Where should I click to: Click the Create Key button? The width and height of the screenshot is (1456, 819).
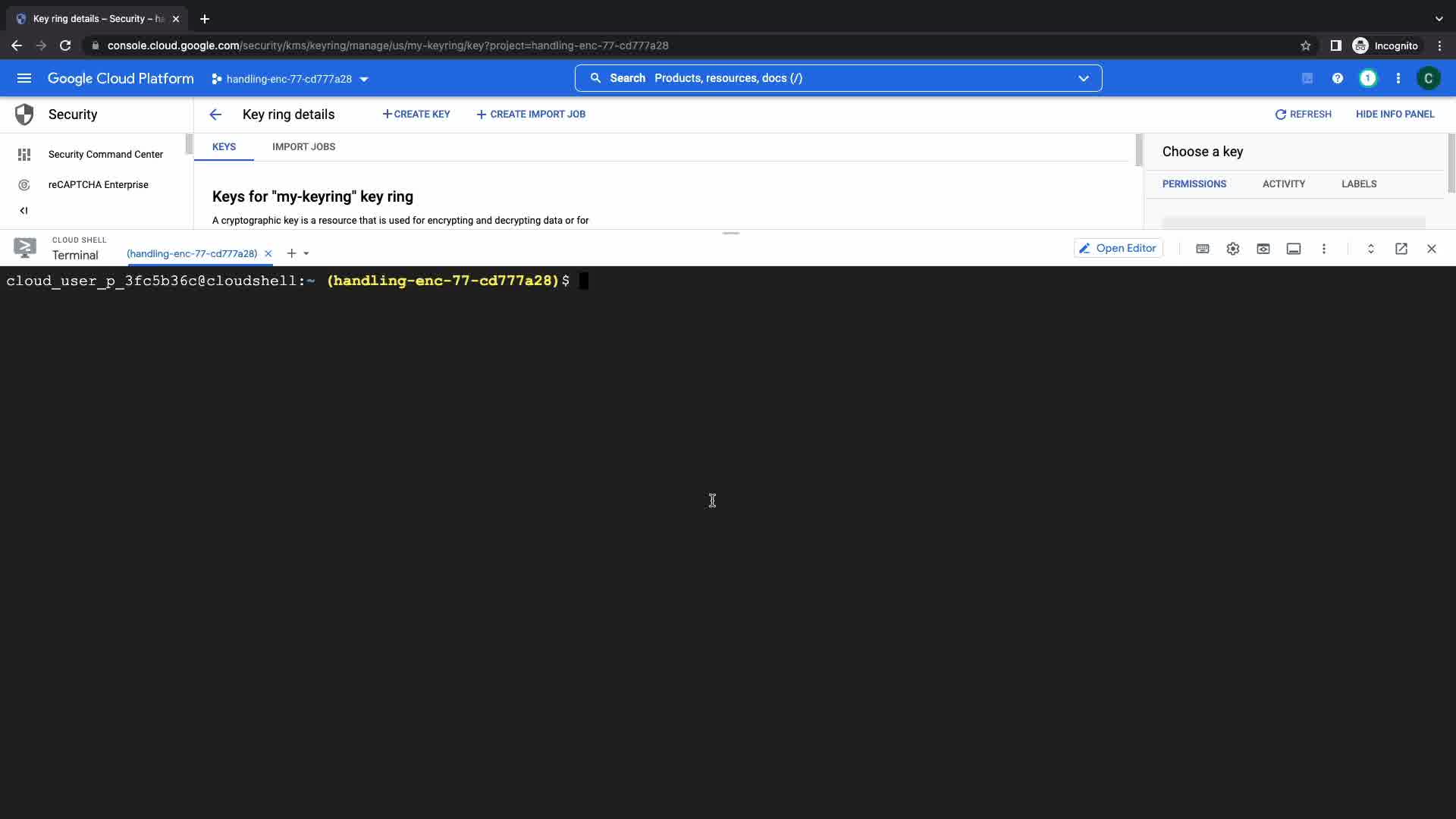[416, 115]
